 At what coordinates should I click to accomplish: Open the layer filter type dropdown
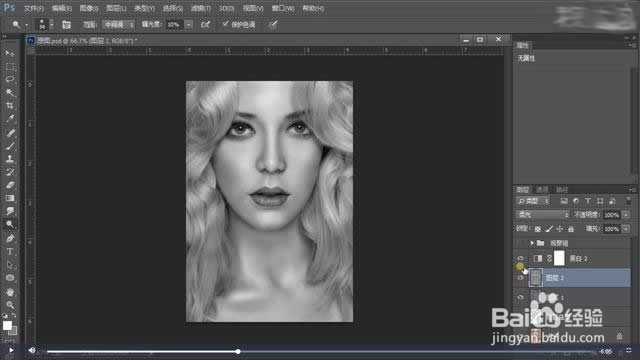click(x=533, y=201)
